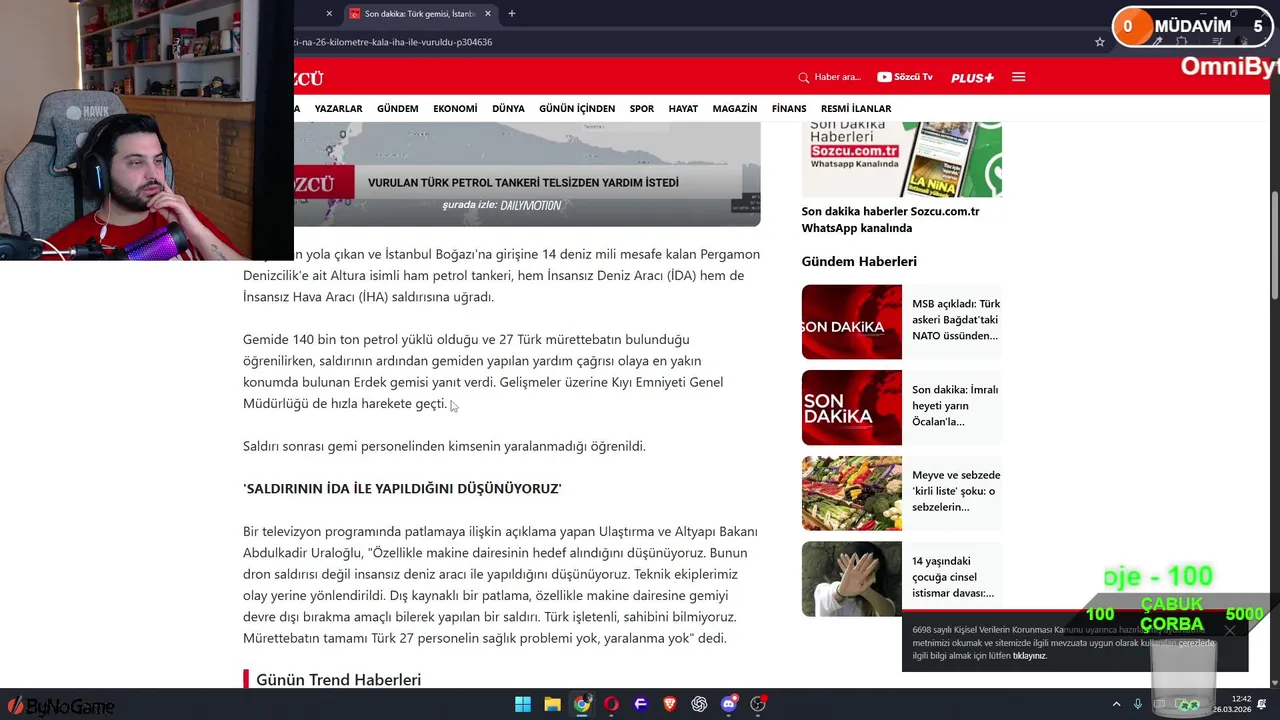Viewport: 1280px width, 720px height.
Task: Open the Windows Start menu
Action: pyautogui.click(x=523, y=704)
